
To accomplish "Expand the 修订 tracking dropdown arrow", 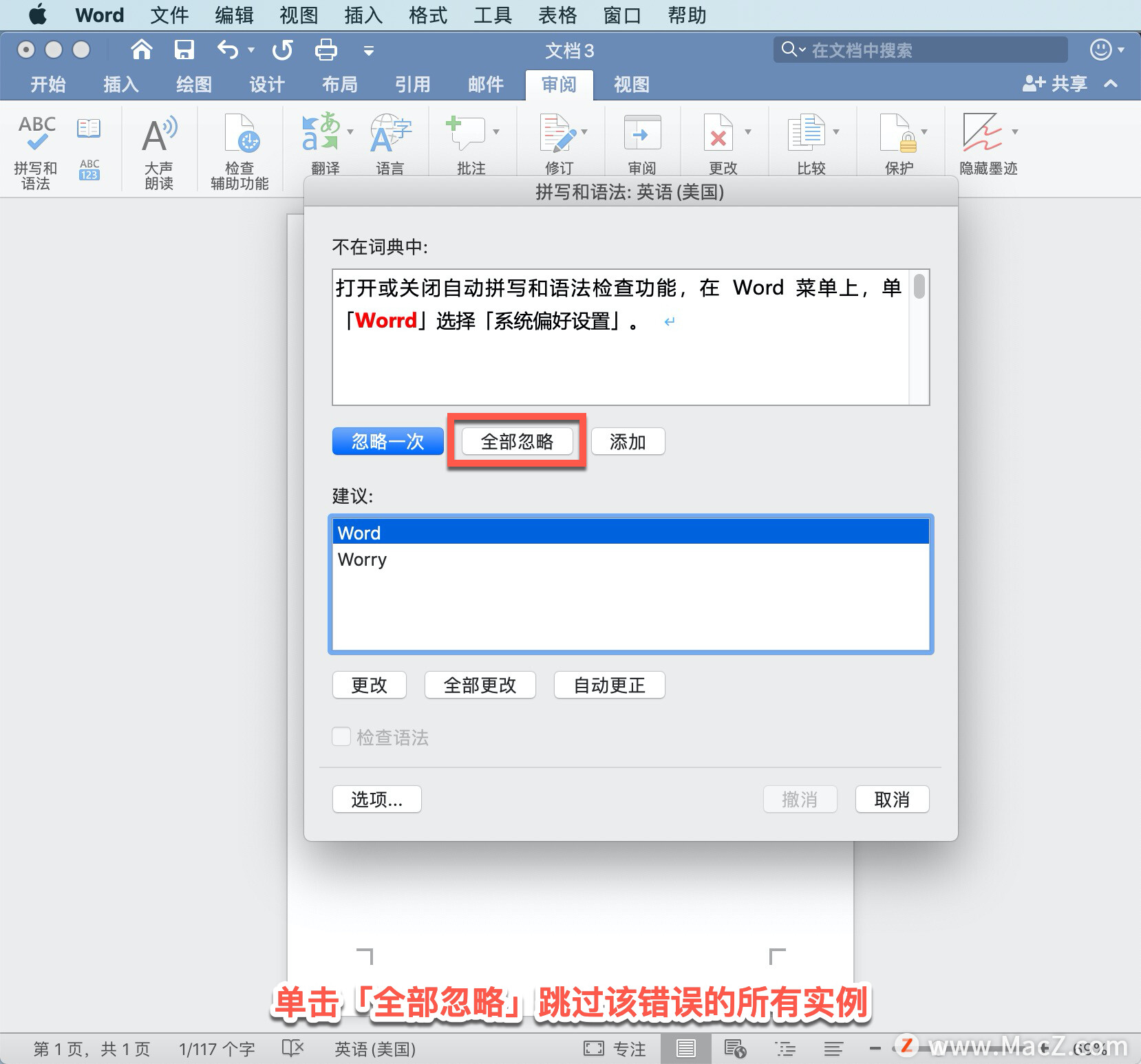I will point(584,131).
